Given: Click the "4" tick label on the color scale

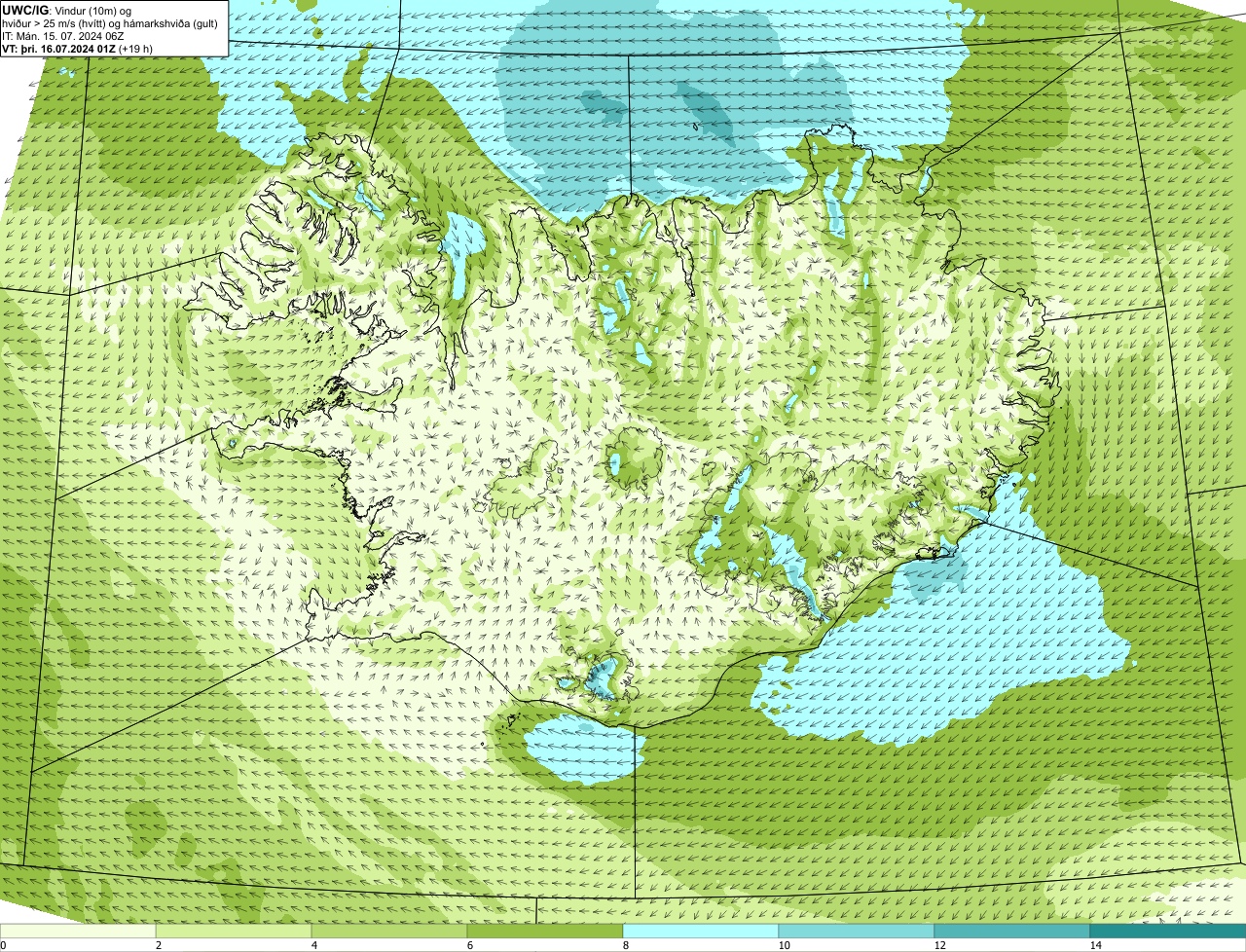Looking at the screenshot, I should [x=312, y=945].
